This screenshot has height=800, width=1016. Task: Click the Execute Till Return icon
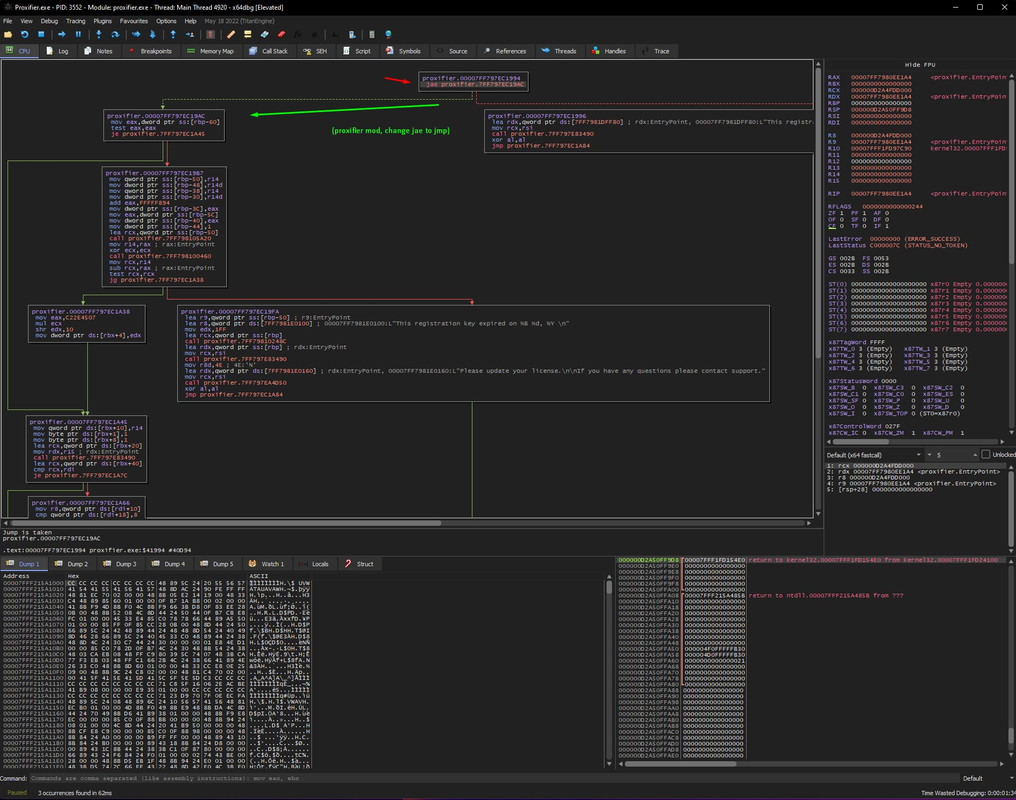click(173, 34)
